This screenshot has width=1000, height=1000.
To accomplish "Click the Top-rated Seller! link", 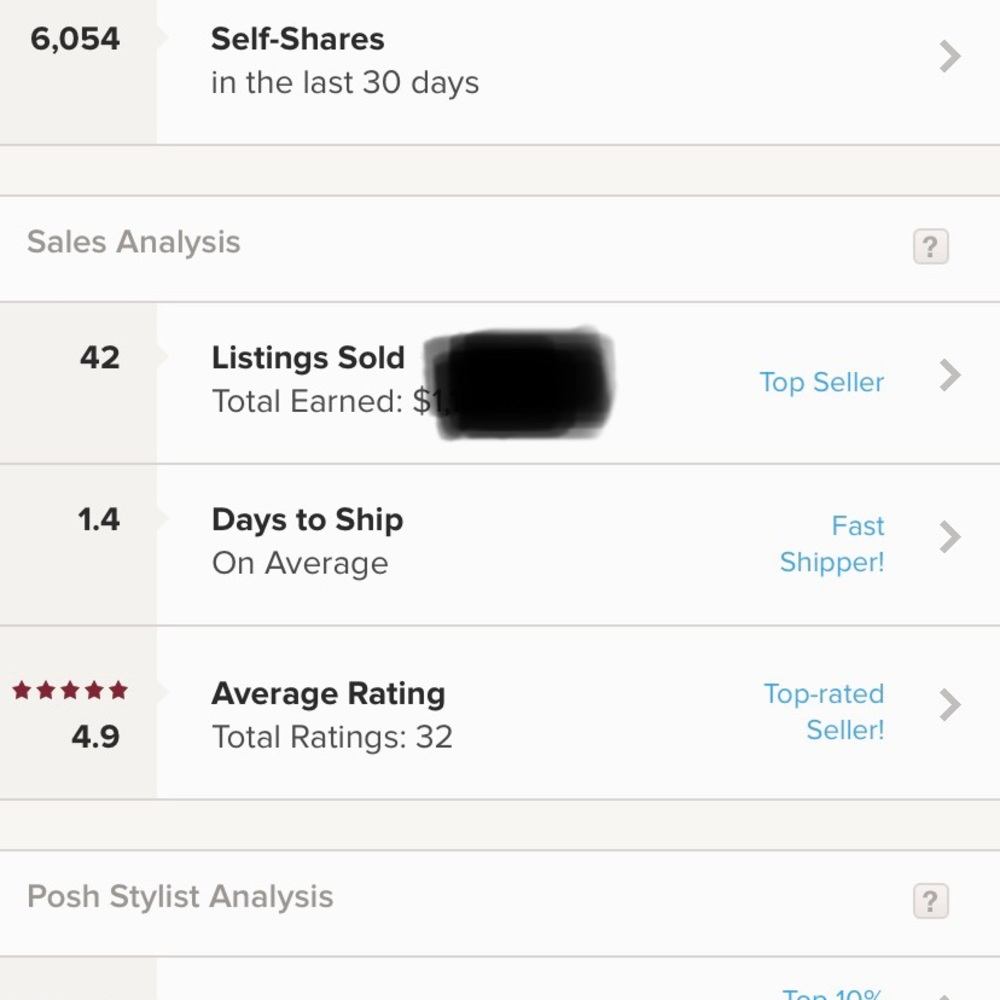I will pos(824,712).
